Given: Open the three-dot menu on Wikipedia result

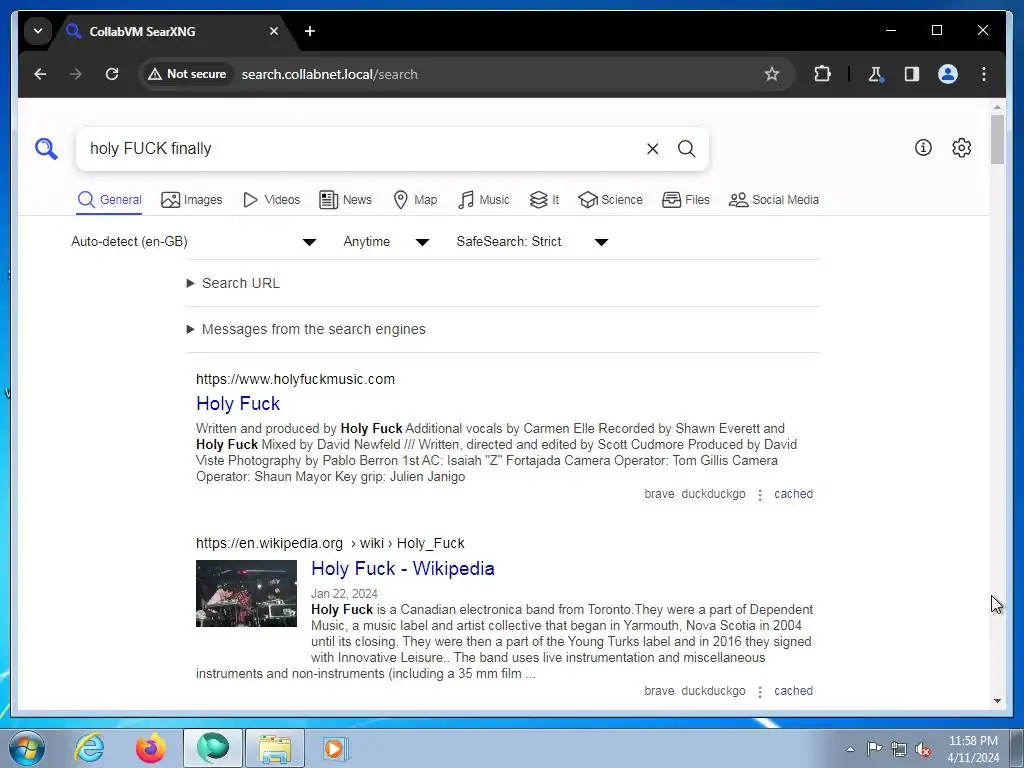Looking at the screenshot, I should (x=760, y=692).
